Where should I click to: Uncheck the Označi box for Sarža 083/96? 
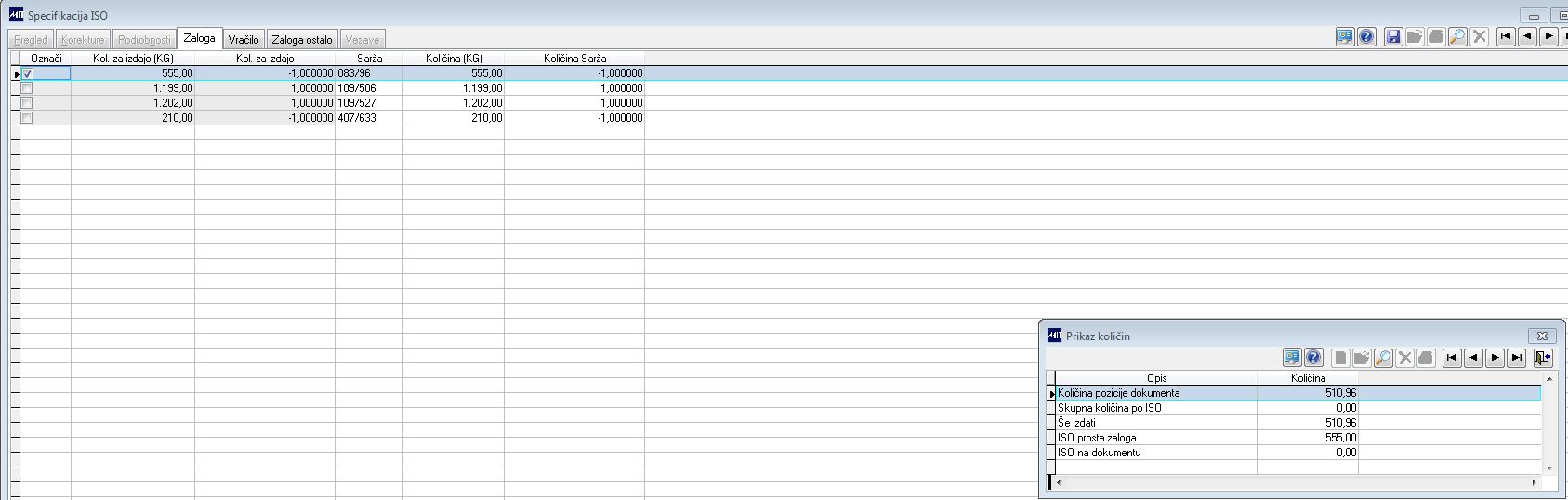[27, 73]
